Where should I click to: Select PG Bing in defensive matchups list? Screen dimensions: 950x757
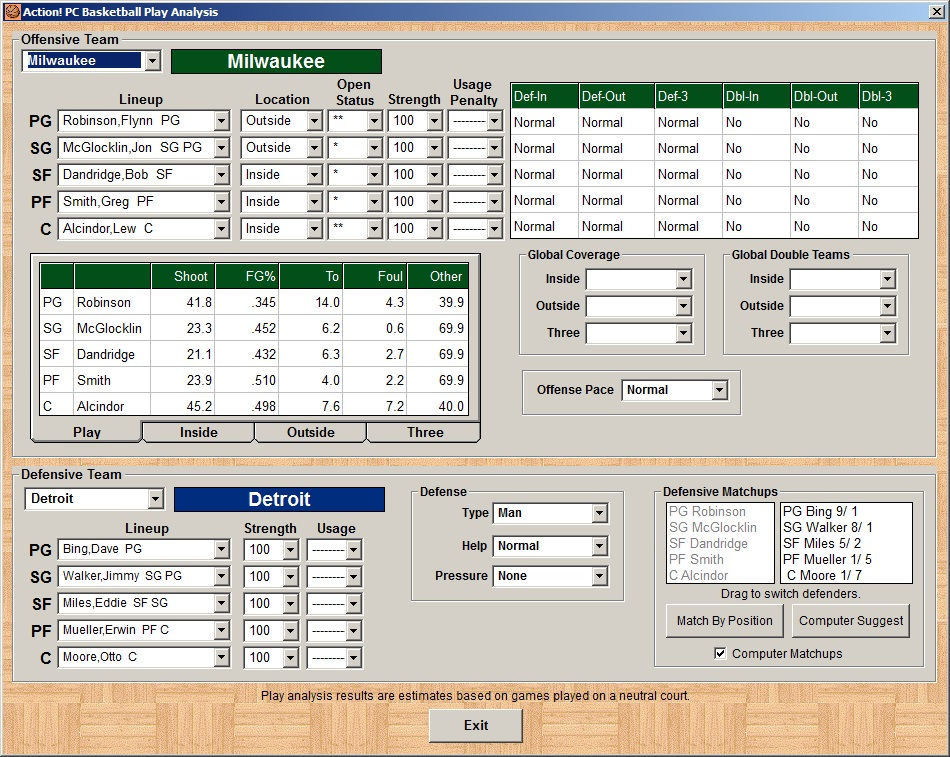coord(822,512)
